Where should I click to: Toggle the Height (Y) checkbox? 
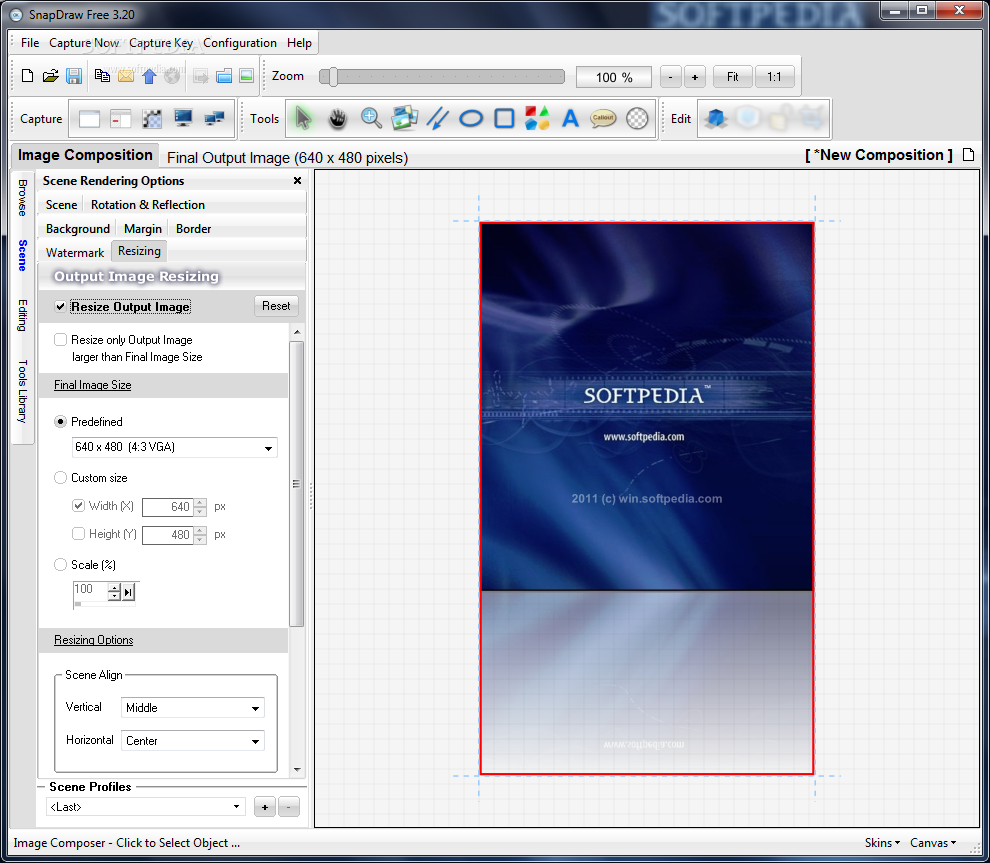(x=78, y=534)
